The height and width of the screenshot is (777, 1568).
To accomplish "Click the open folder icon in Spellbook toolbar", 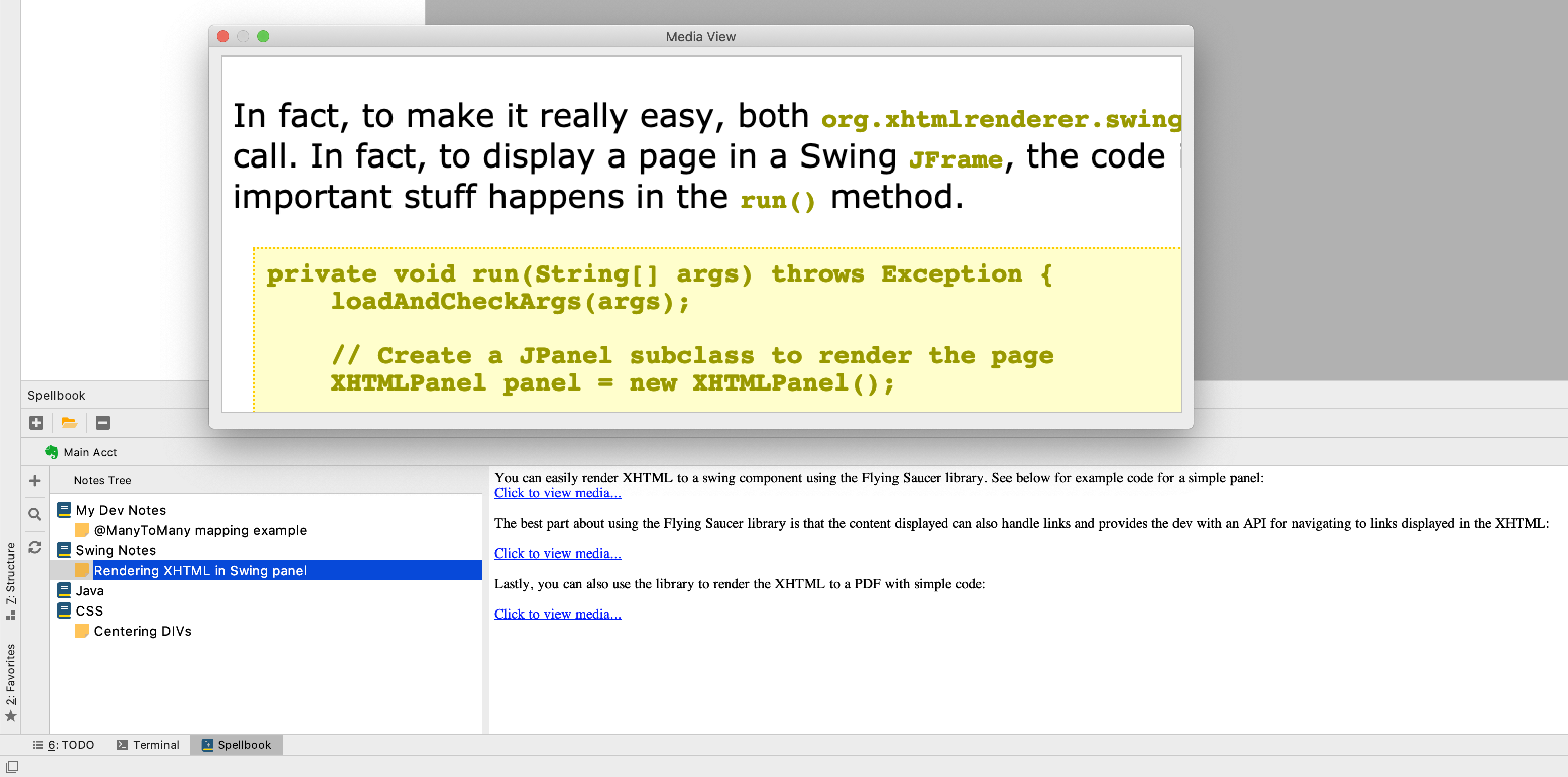I will (69, 423).
